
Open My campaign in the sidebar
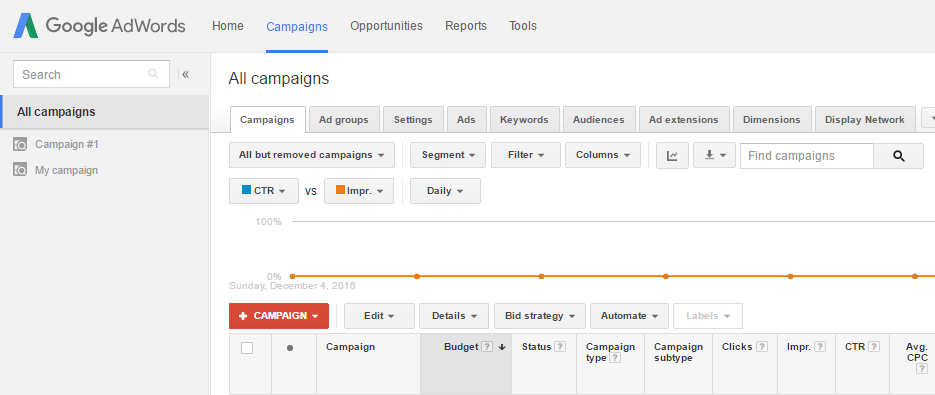tap(66, 170)
